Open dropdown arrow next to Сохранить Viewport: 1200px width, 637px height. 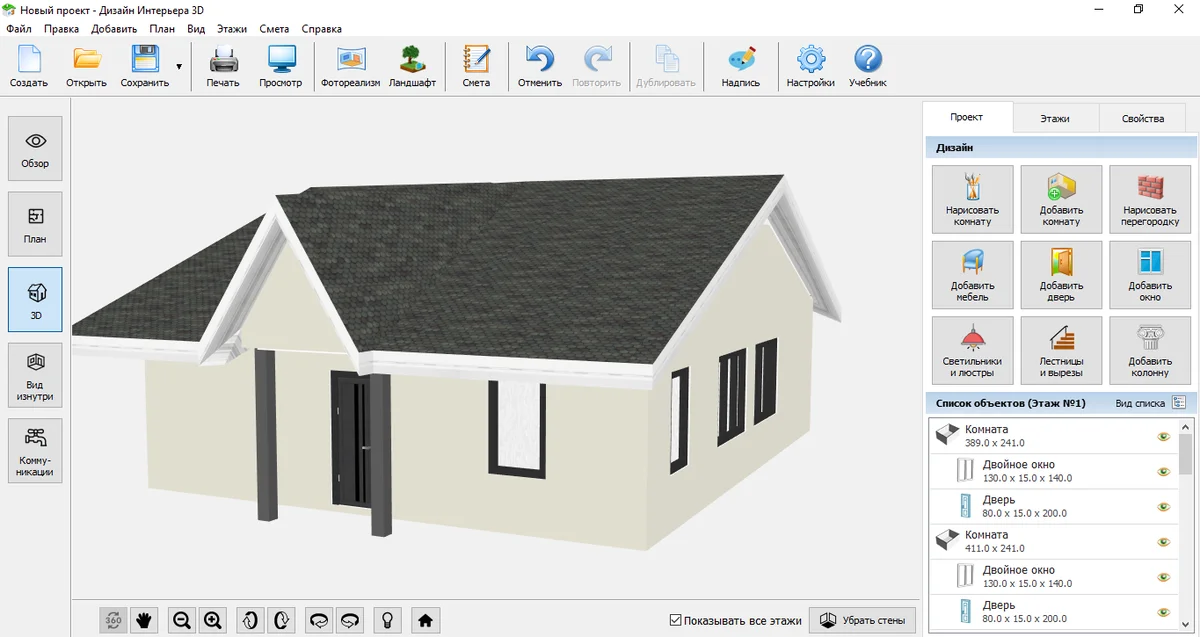click(179, 67)
